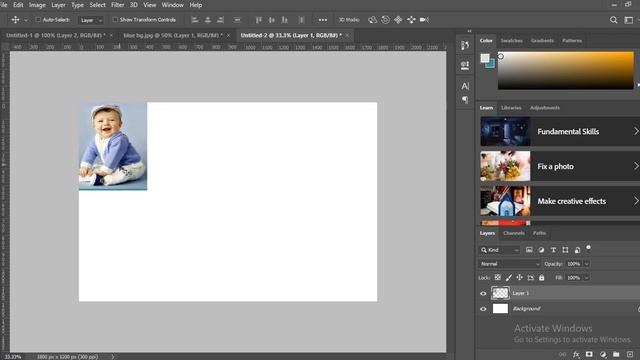Open the Kind filter dropdown
This screenshot has height=360, width=640.
[499, 250]
